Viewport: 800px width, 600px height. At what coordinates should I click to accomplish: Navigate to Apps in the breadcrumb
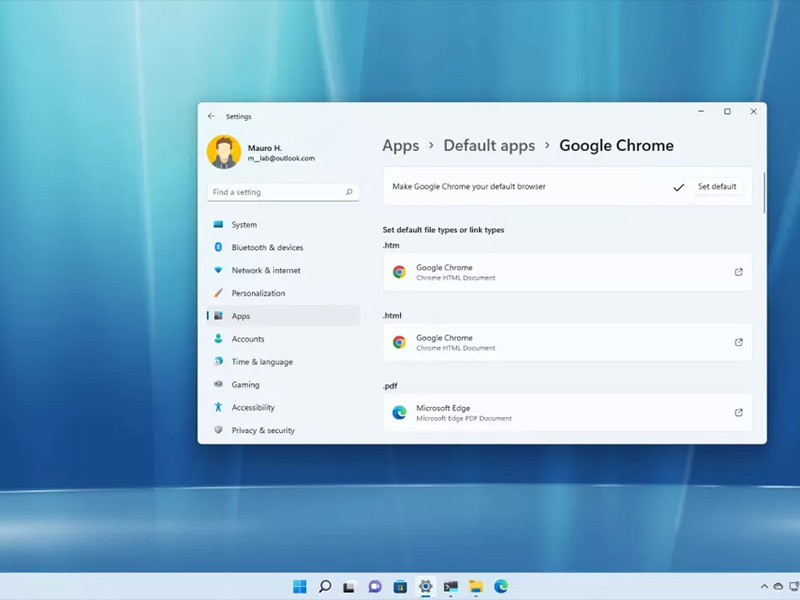[x=401, y=146]
